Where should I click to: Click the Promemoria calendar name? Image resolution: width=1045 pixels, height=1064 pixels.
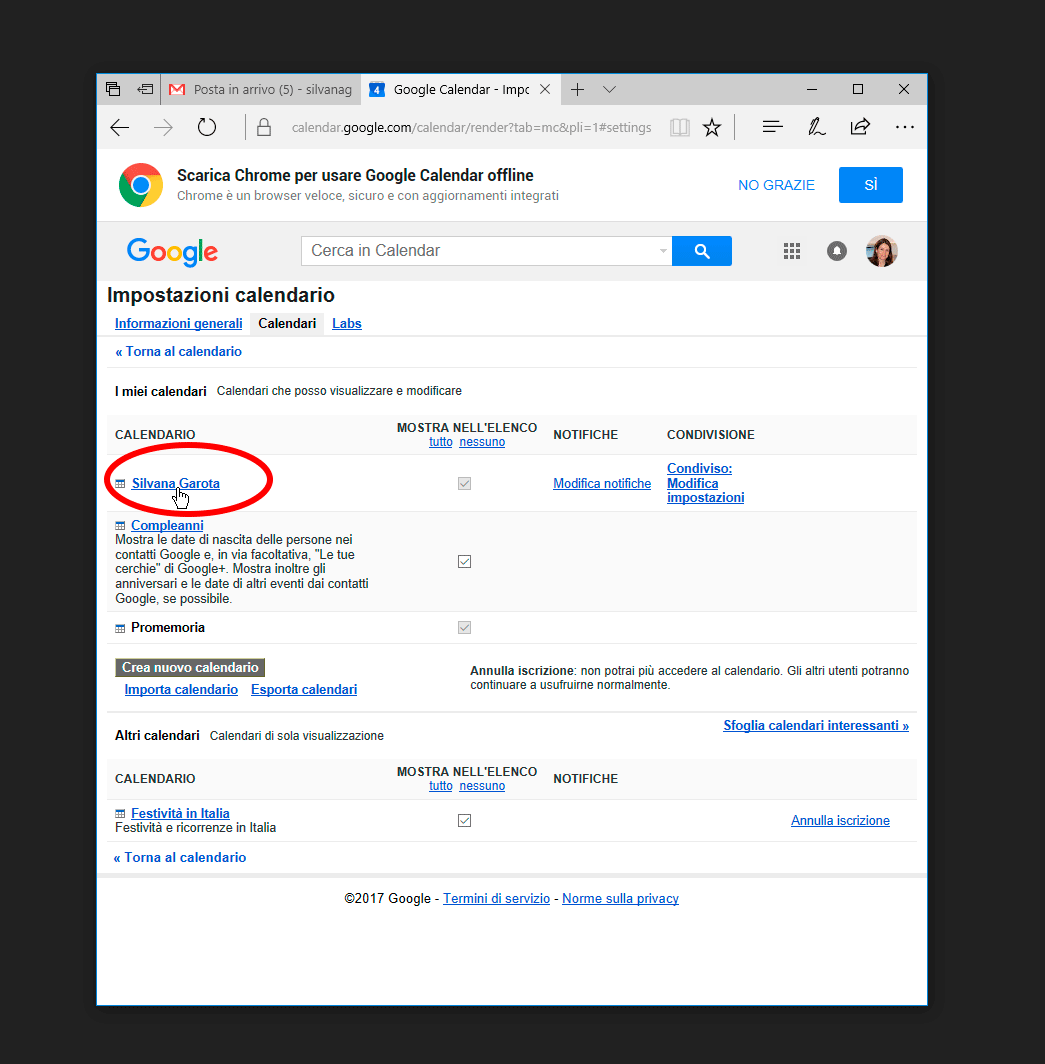[x=168, y=628]
